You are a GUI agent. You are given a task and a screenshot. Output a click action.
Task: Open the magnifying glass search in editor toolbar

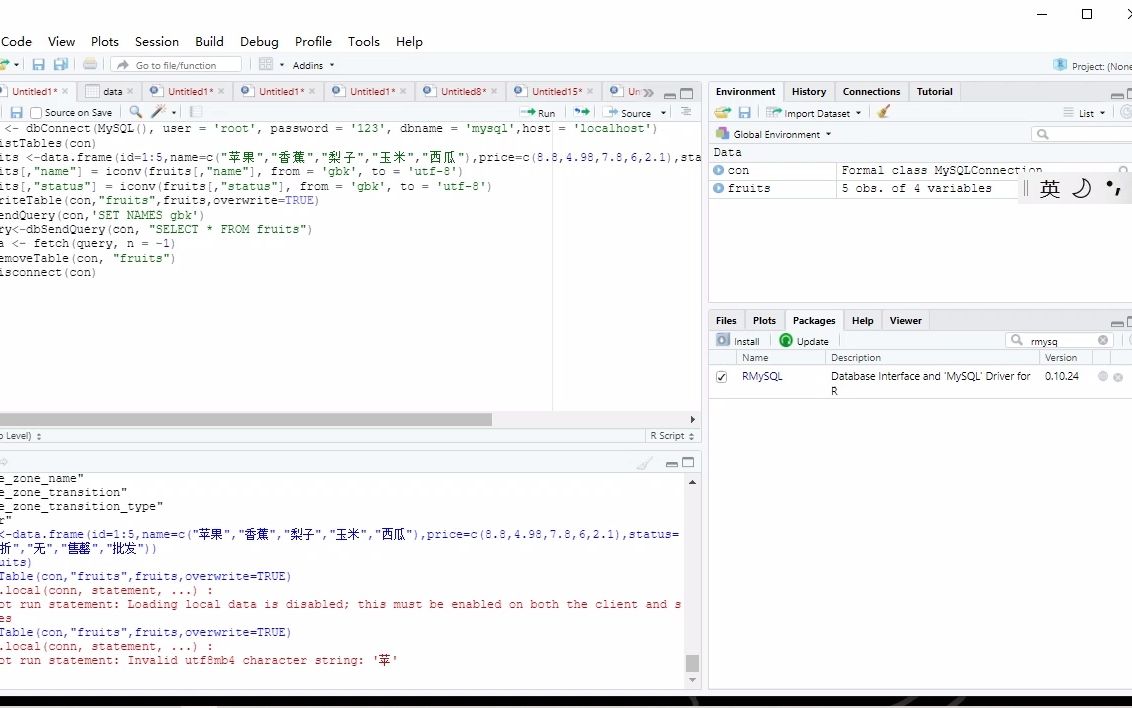tap(135, 112)
